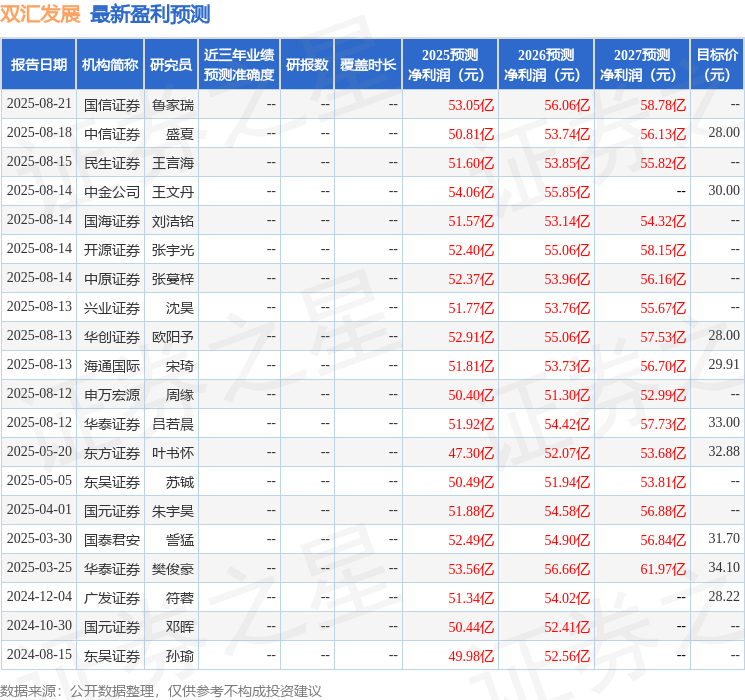745x700 pixels.
Task: Click researcher name 苏铖
Action: coord(180,482)
